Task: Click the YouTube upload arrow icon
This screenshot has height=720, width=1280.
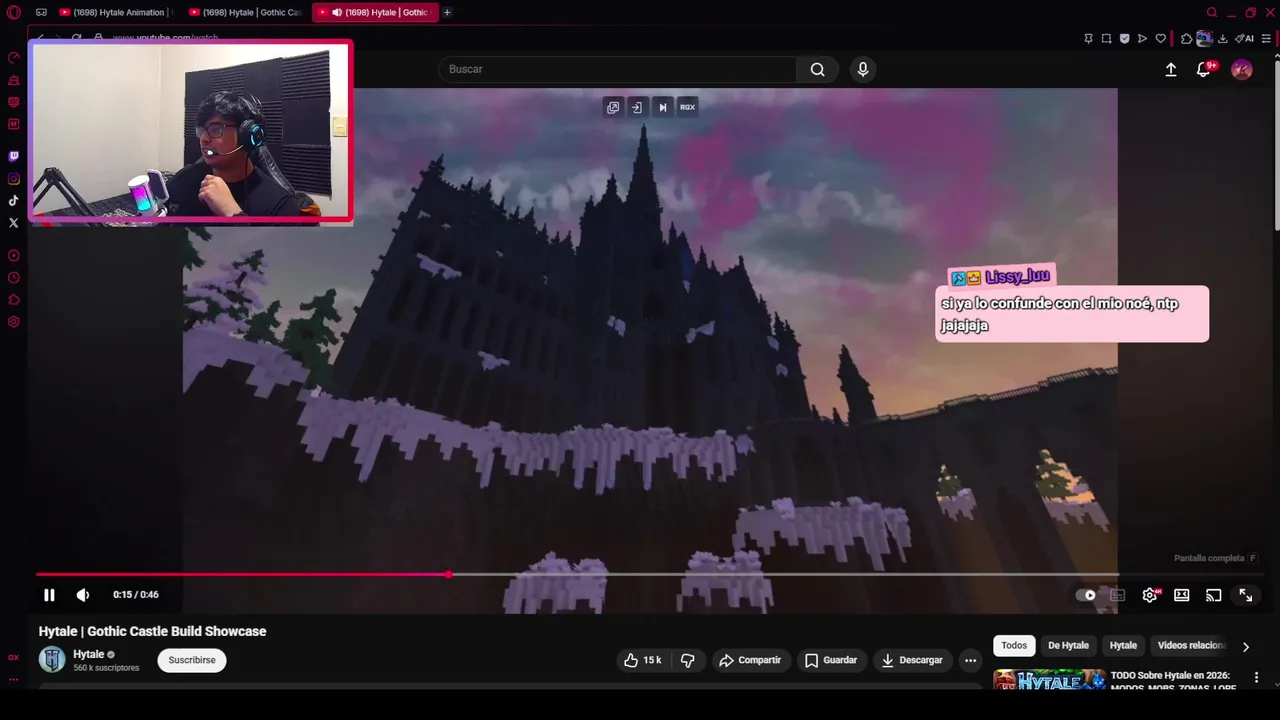Action: (1171, 69)
